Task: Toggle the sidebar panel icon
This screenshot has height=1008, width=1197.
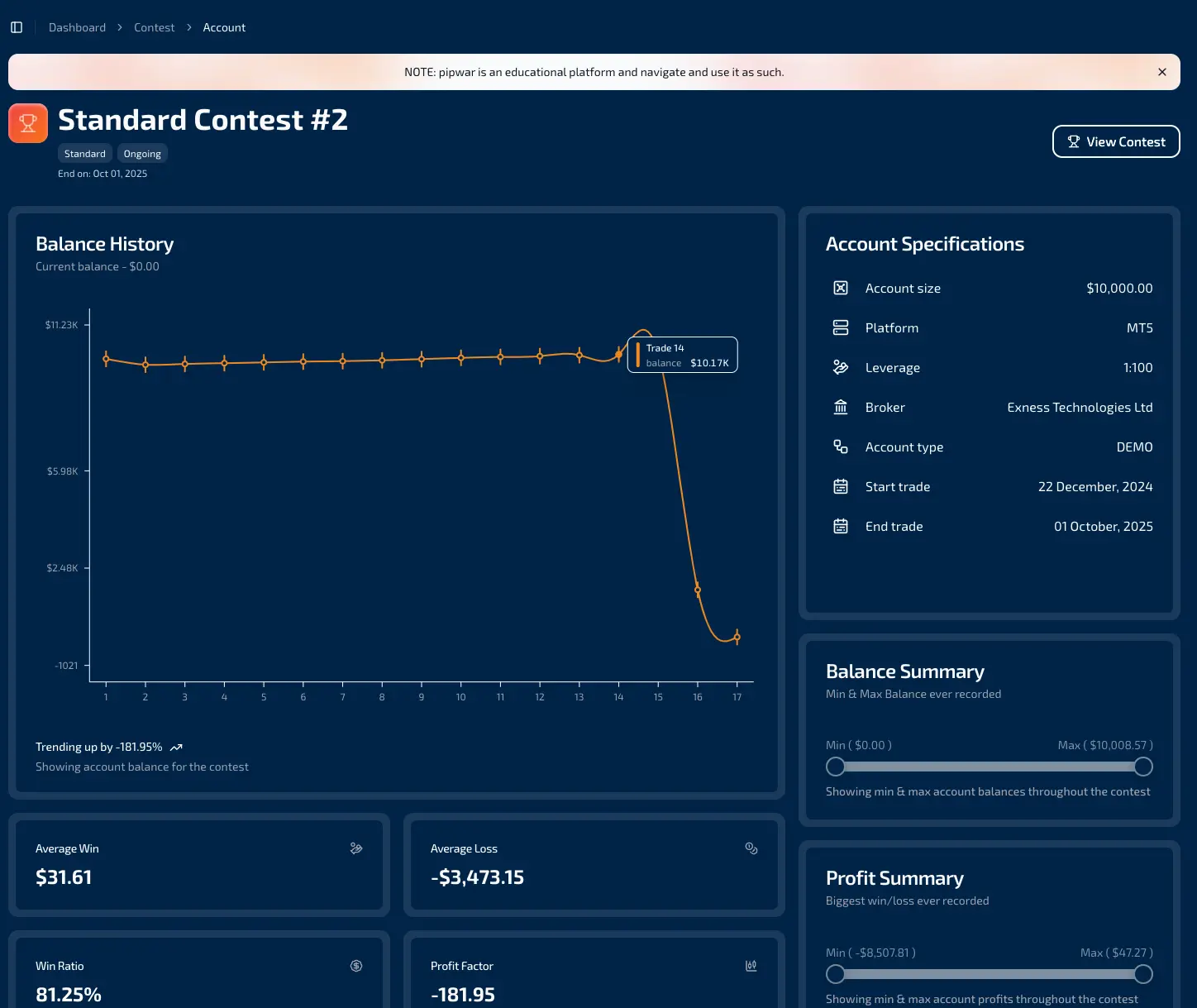Action: tap(17, 27)
